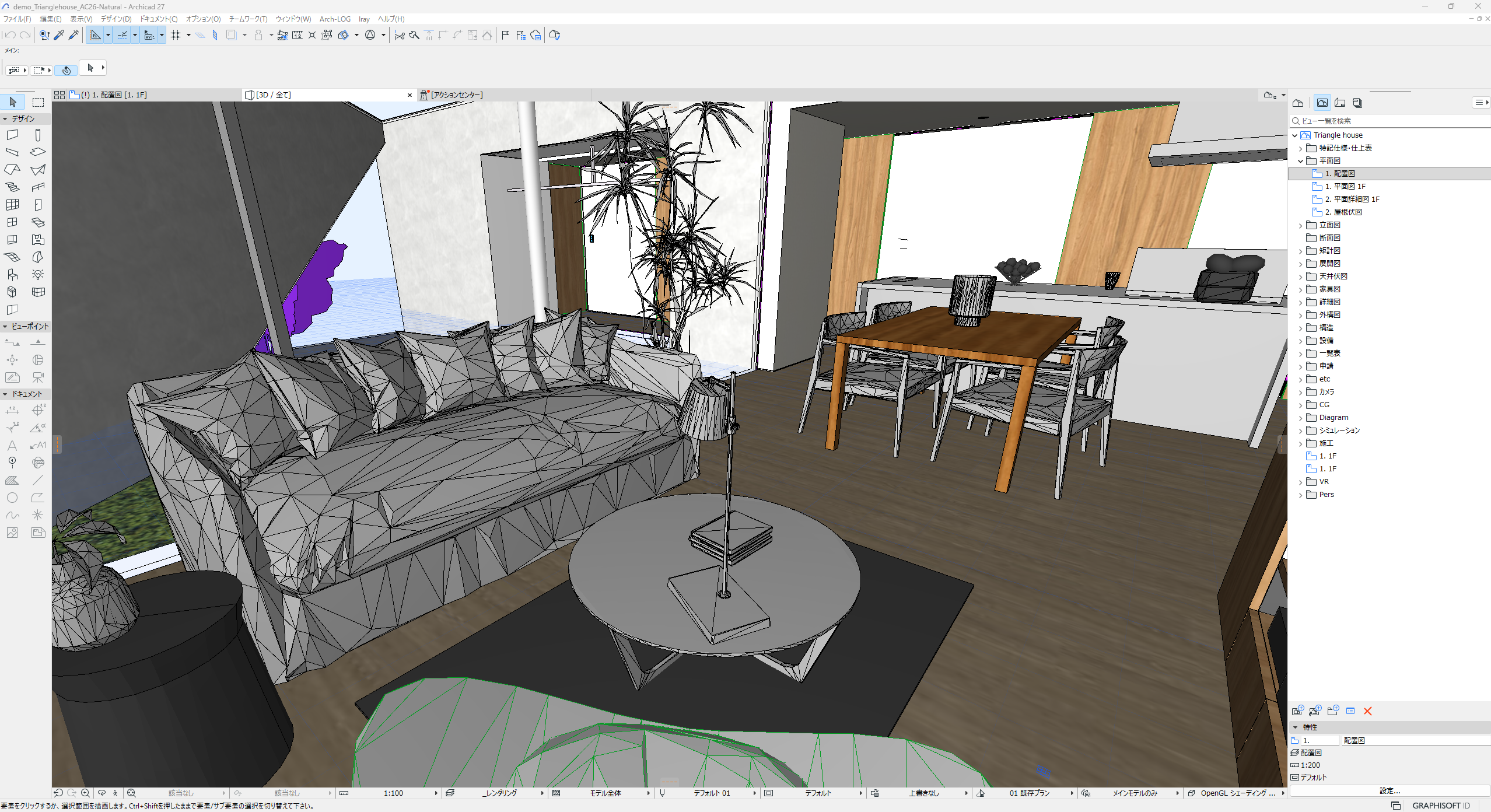The width and height of the screenshot is (1491, 812).
Task: Click the Marquee selection tool
Action: (x=38, y=103)
